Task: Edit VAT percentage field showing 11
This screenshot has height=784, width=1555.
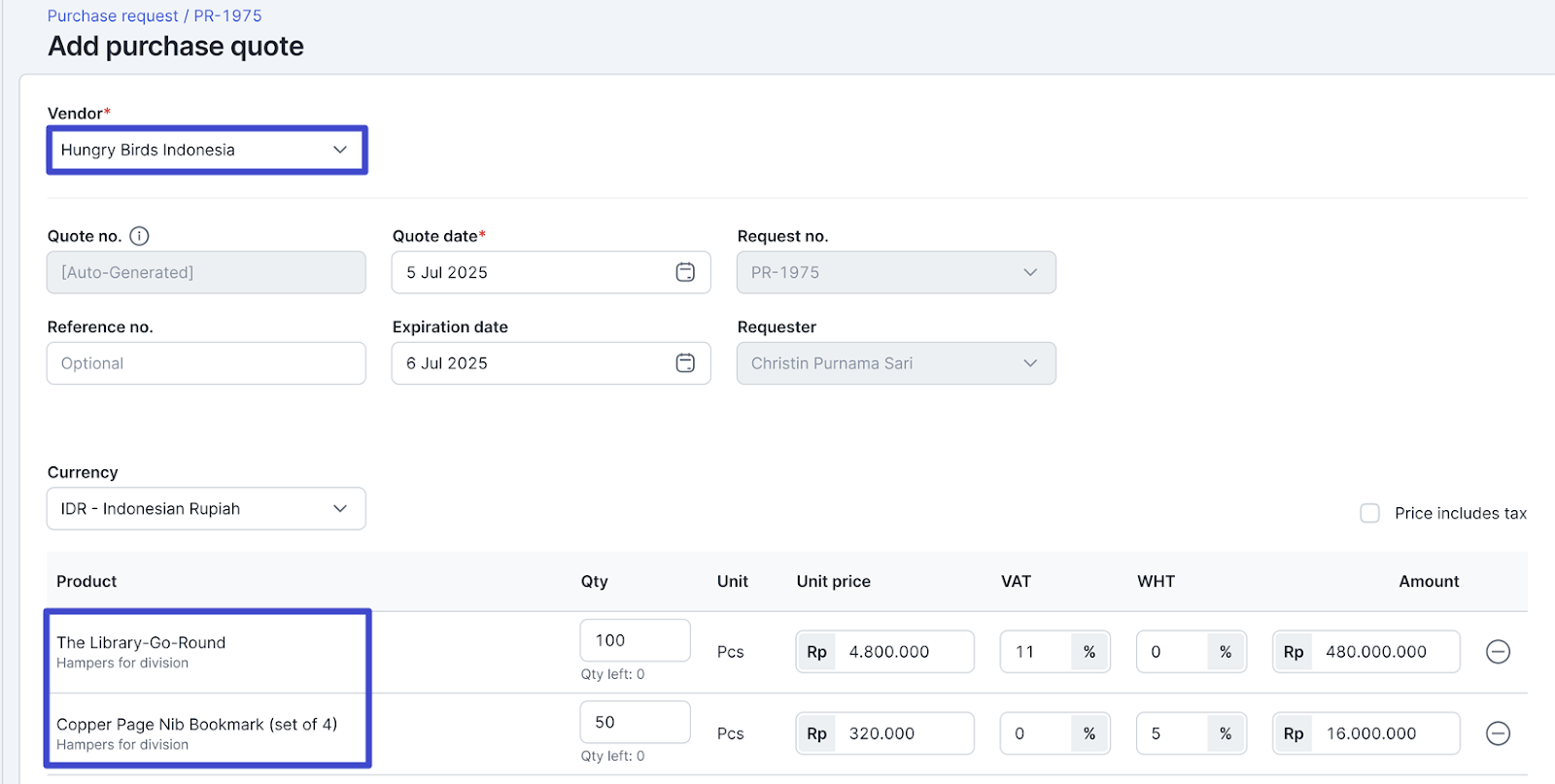Action: coord(1035,652)
